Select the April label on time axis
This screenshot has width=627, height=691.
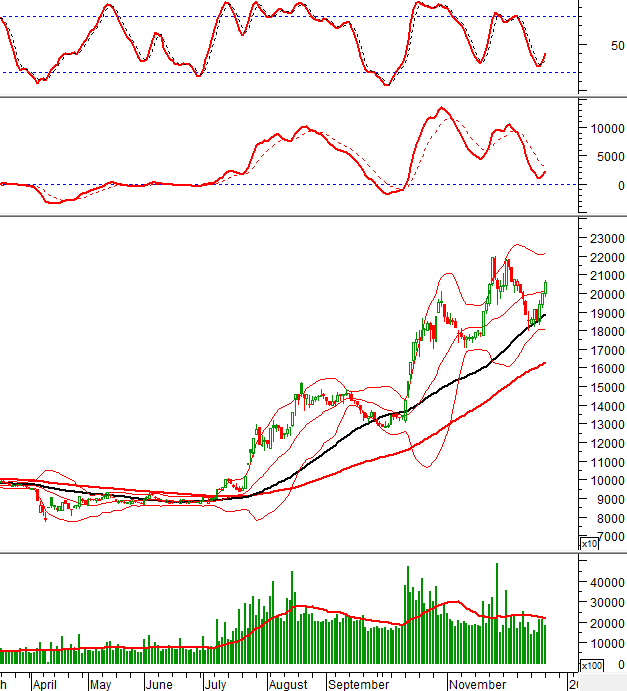(x=44, y=685)
